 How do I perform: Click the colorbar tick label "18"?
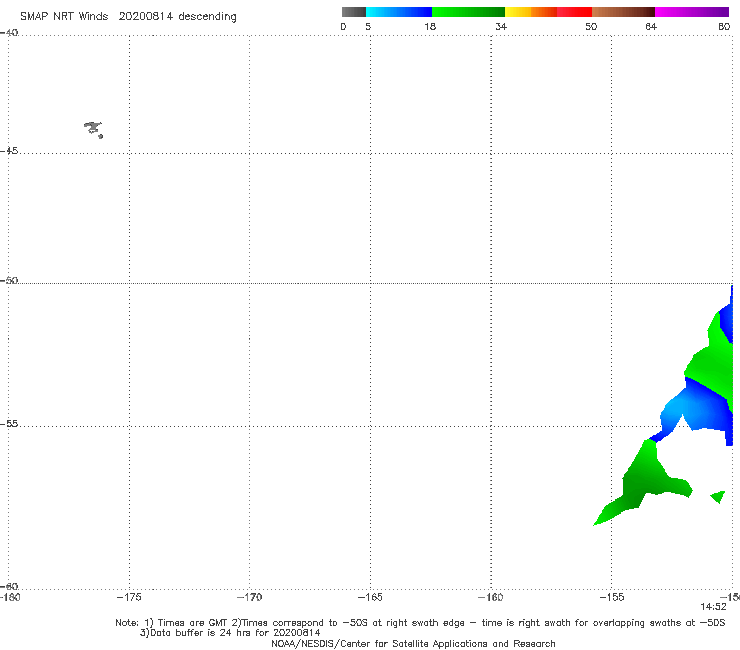430,26
